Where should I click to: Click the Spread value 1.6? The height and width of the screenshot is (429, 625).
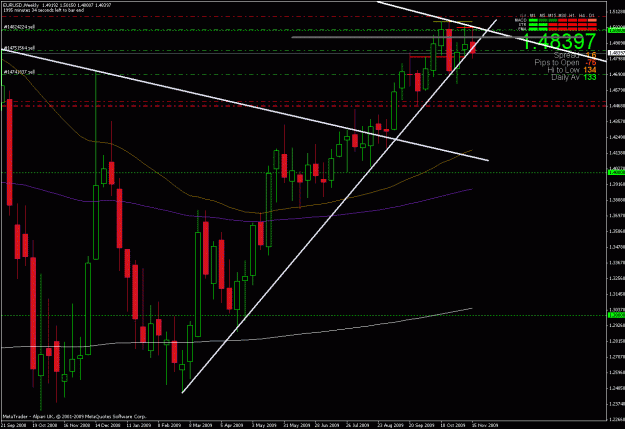(591, 55)
